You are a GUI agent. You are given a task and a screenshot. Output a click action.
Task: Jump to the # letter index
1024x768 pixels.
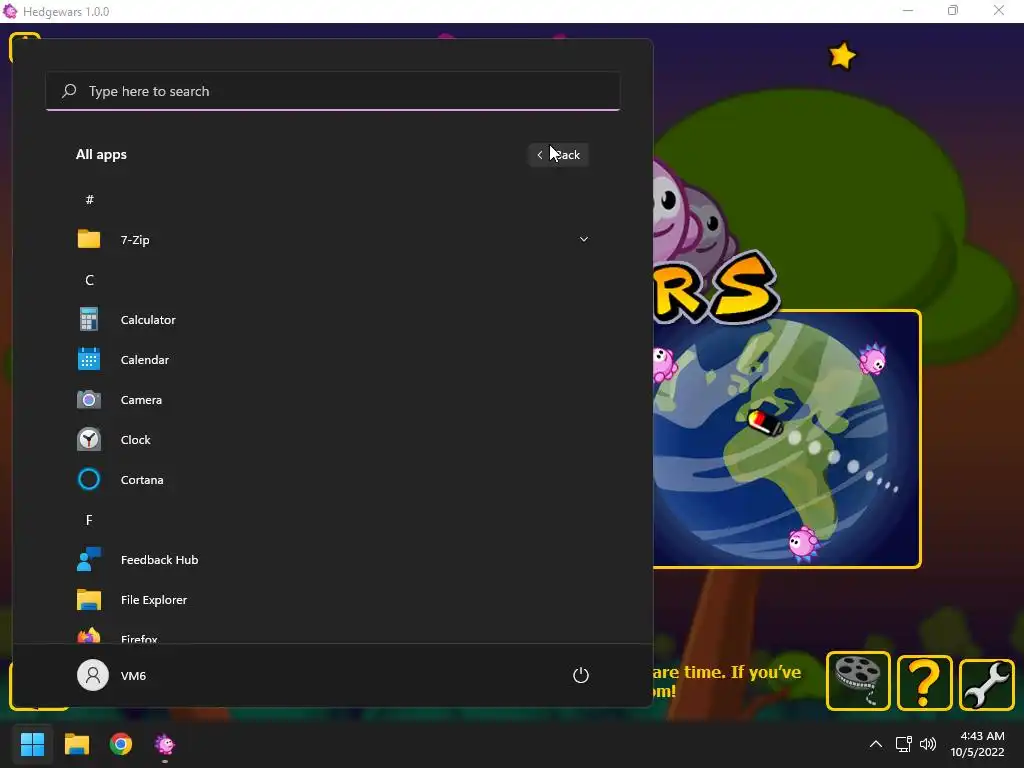89,199
